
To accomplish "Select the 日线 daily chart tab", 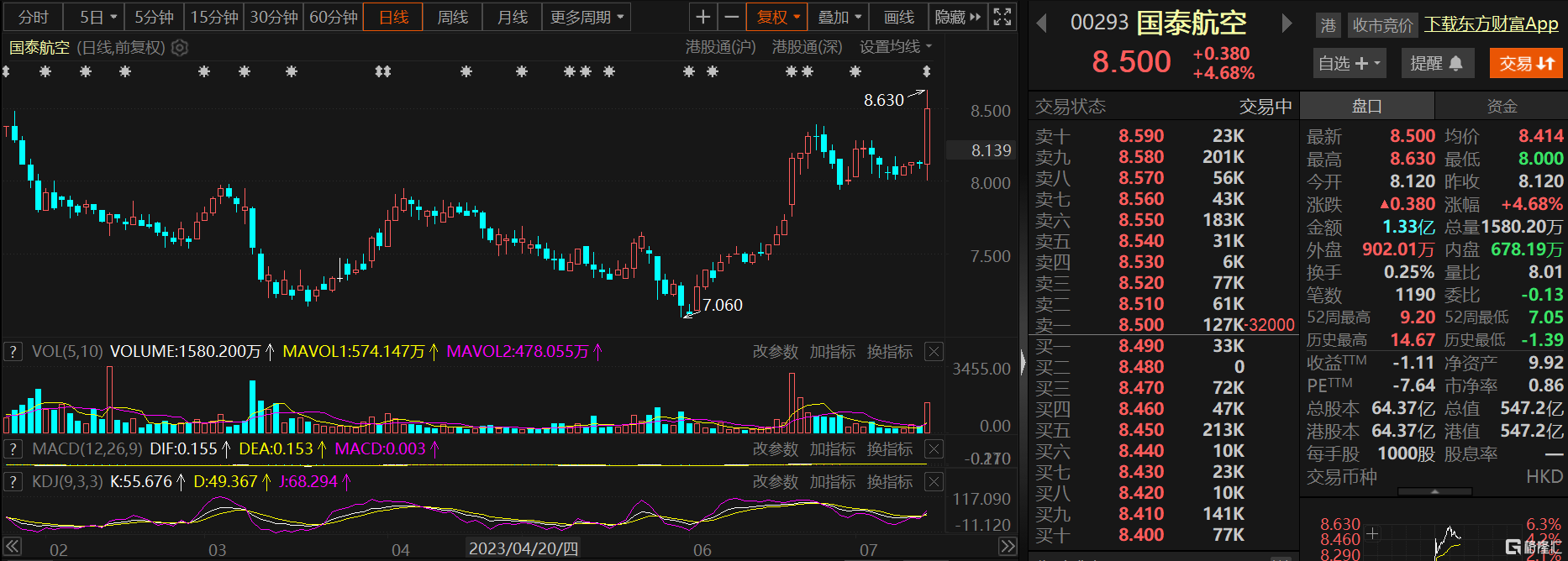I will coord(393,17).
